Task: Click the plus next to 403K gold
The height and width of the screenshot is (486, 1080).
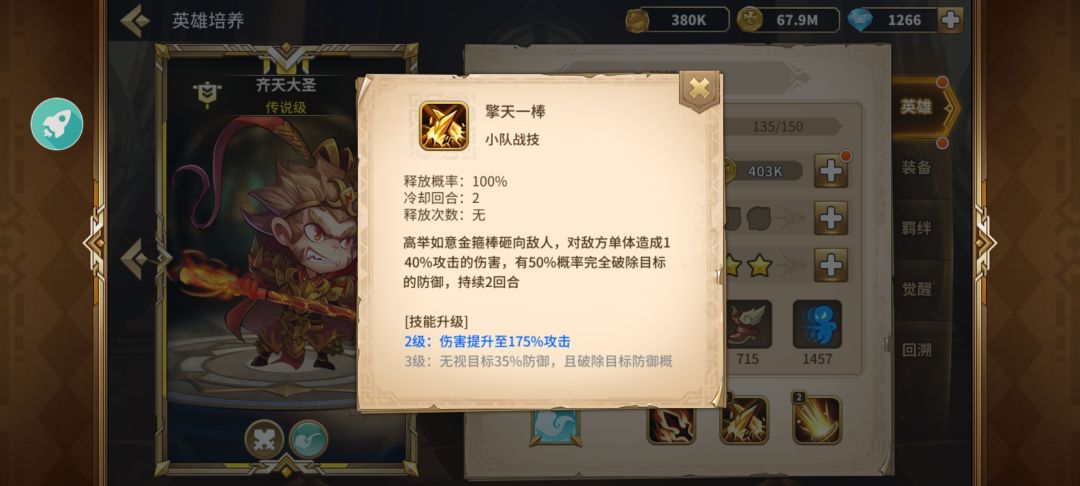Action: click(x=831, y=171)
